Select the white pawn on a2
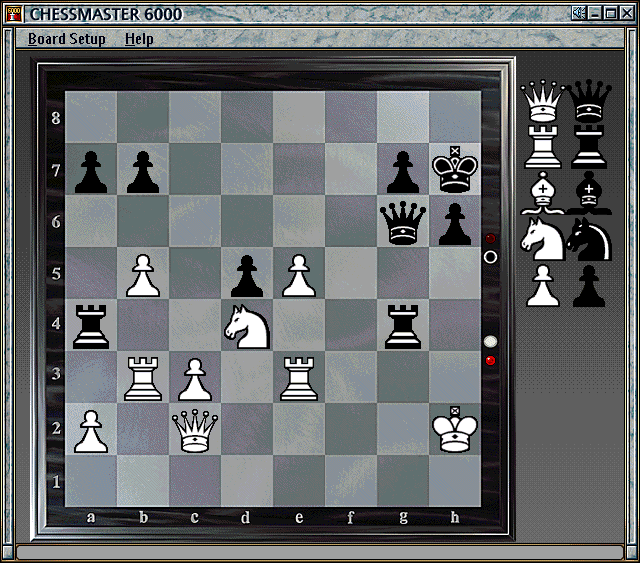Image resolution: width=640 pixels, height=563 pixels. (91, 432)
